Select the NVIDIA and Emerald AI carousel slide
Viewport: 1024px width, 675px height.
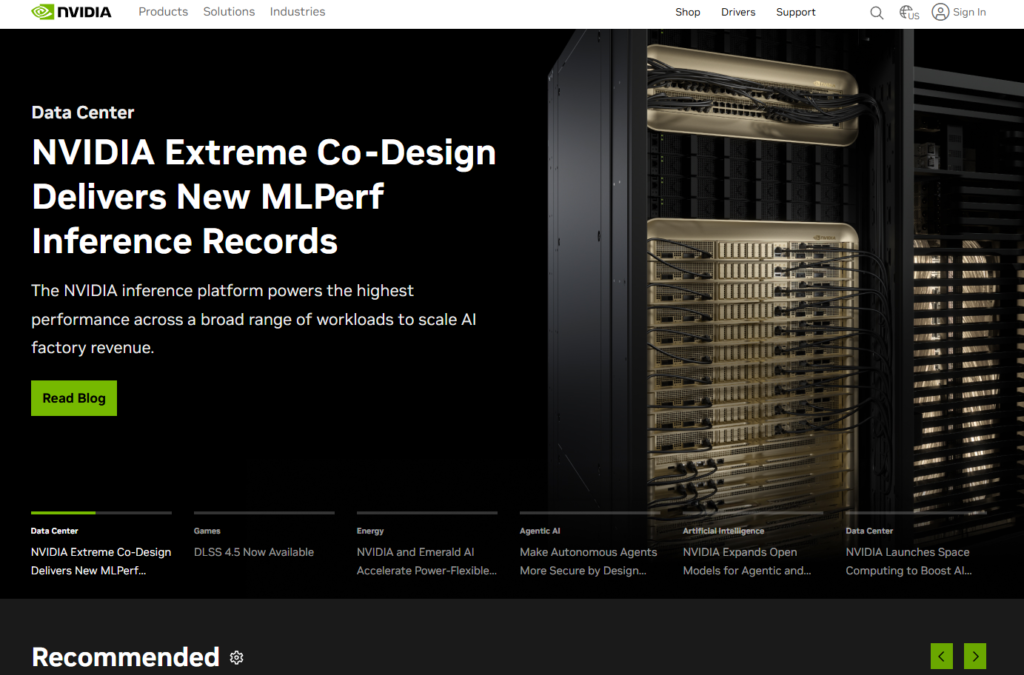[426, 560]
